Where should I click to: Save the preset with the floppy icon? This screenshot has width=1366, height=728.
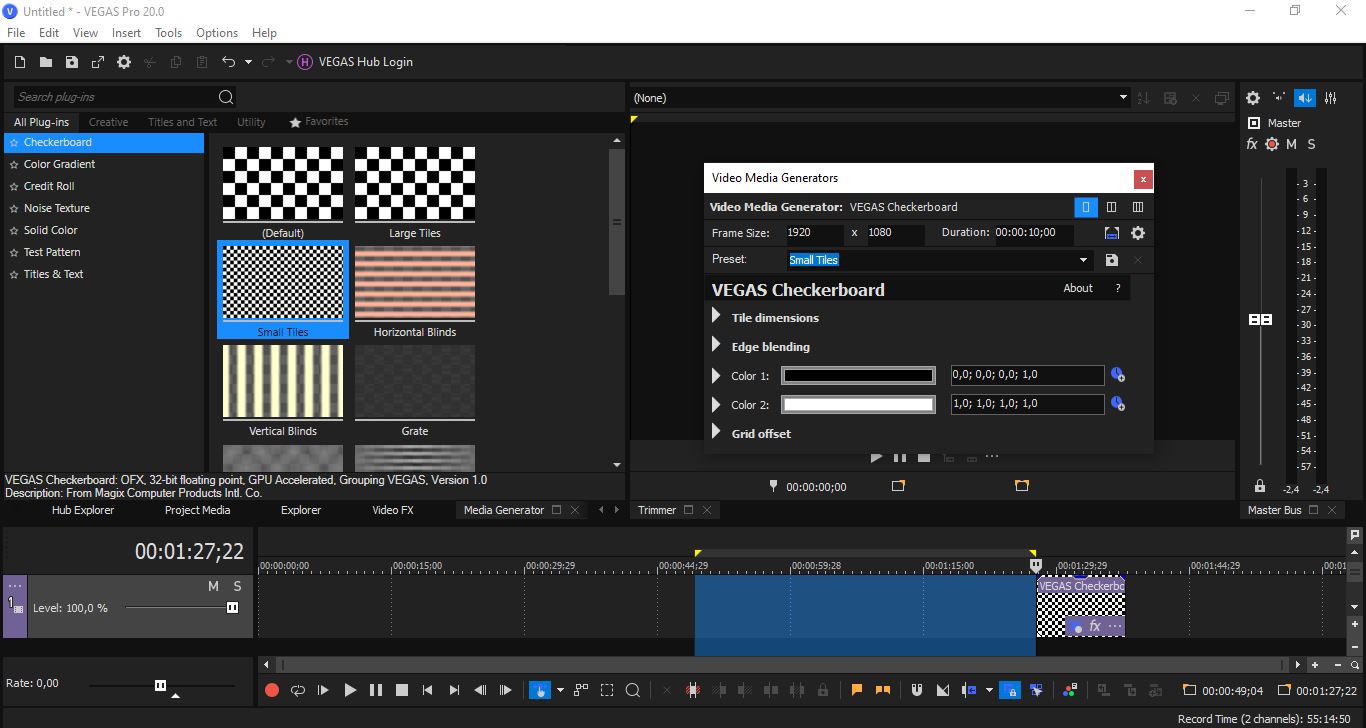click(x=1112, y=260)
